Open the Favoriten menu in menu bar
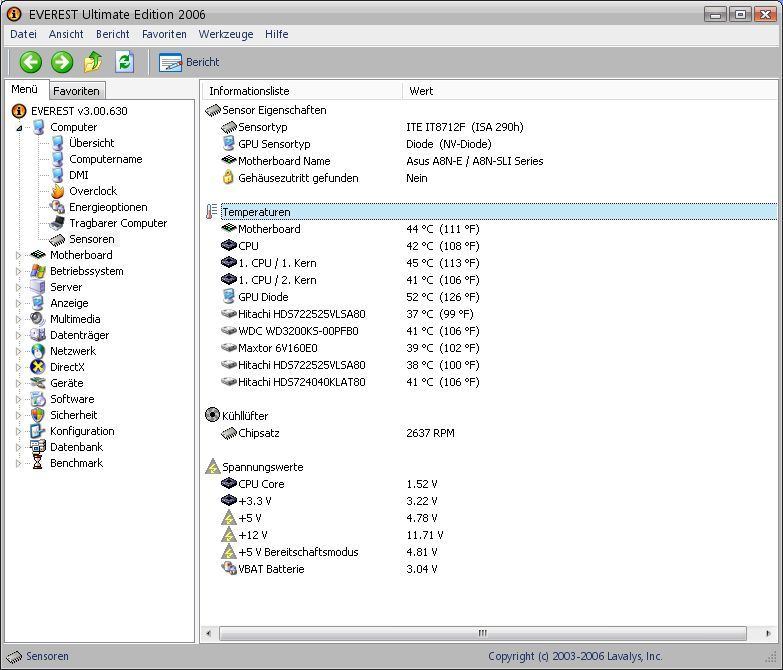The width and height of the screenshot is (783, 670). 164,34
